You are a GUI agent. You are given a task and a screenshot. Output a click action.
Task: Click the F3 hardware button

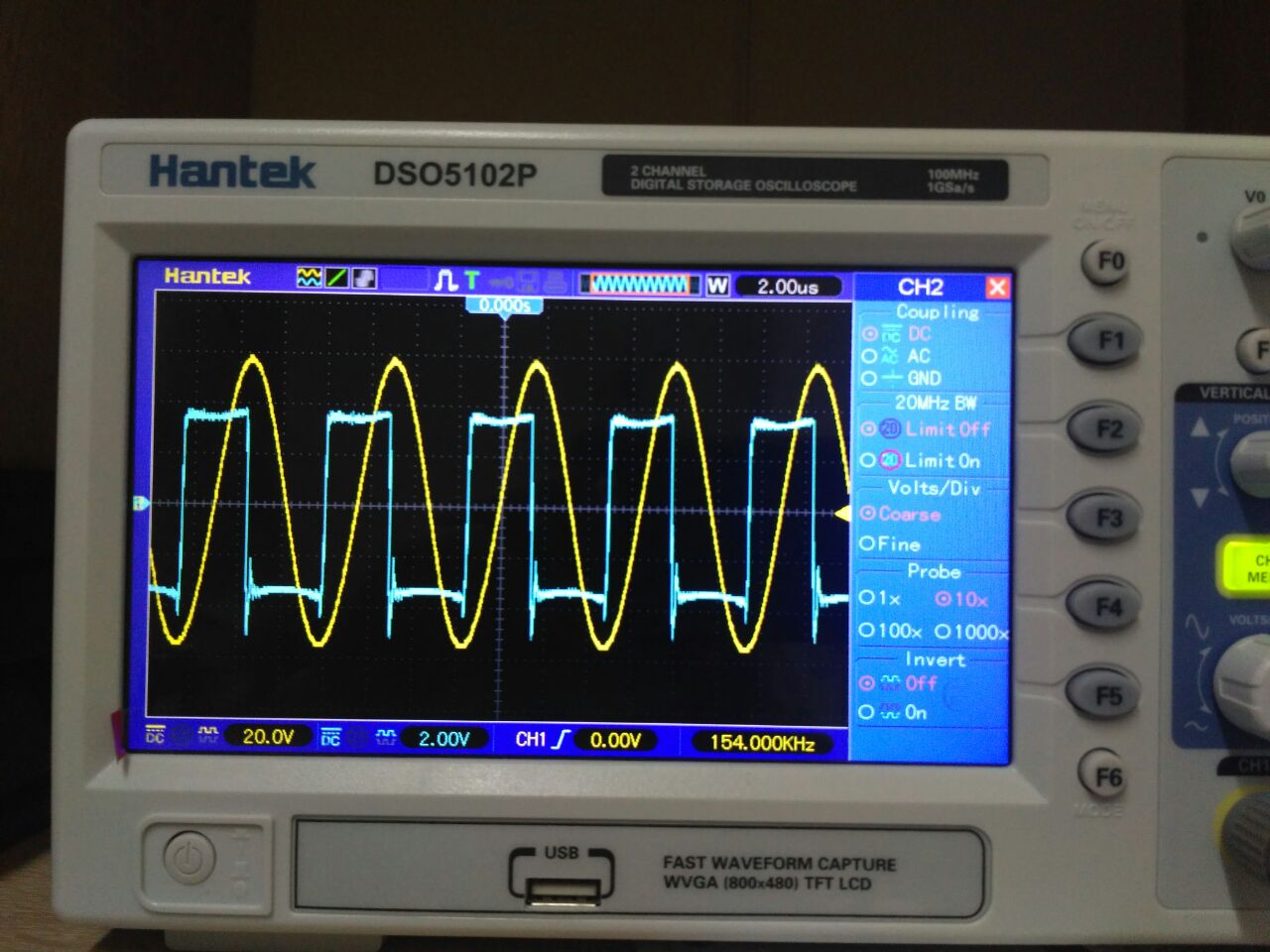tap(1104, 517)
